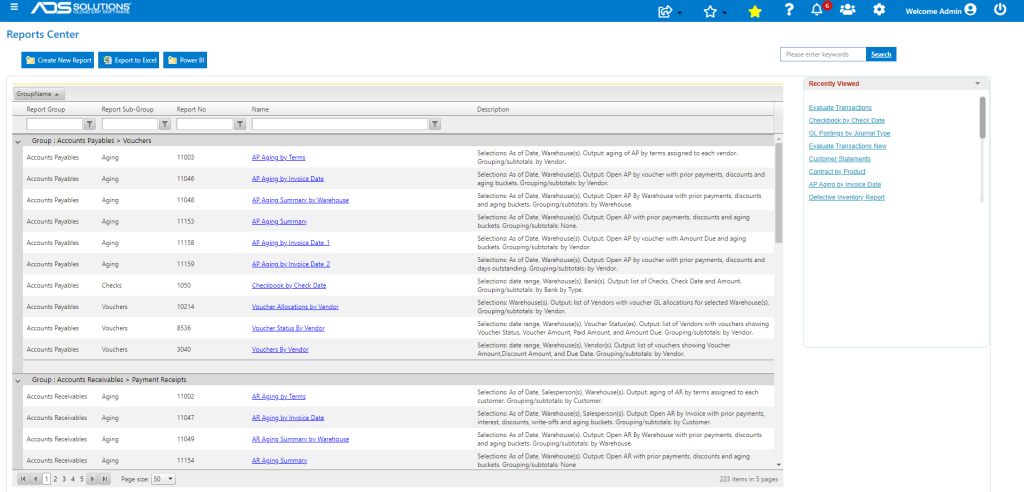1024x492 pixels.
Task: Open Contract by Product recently viewed link
Action: pyautogui.click(x=837, y=171)
